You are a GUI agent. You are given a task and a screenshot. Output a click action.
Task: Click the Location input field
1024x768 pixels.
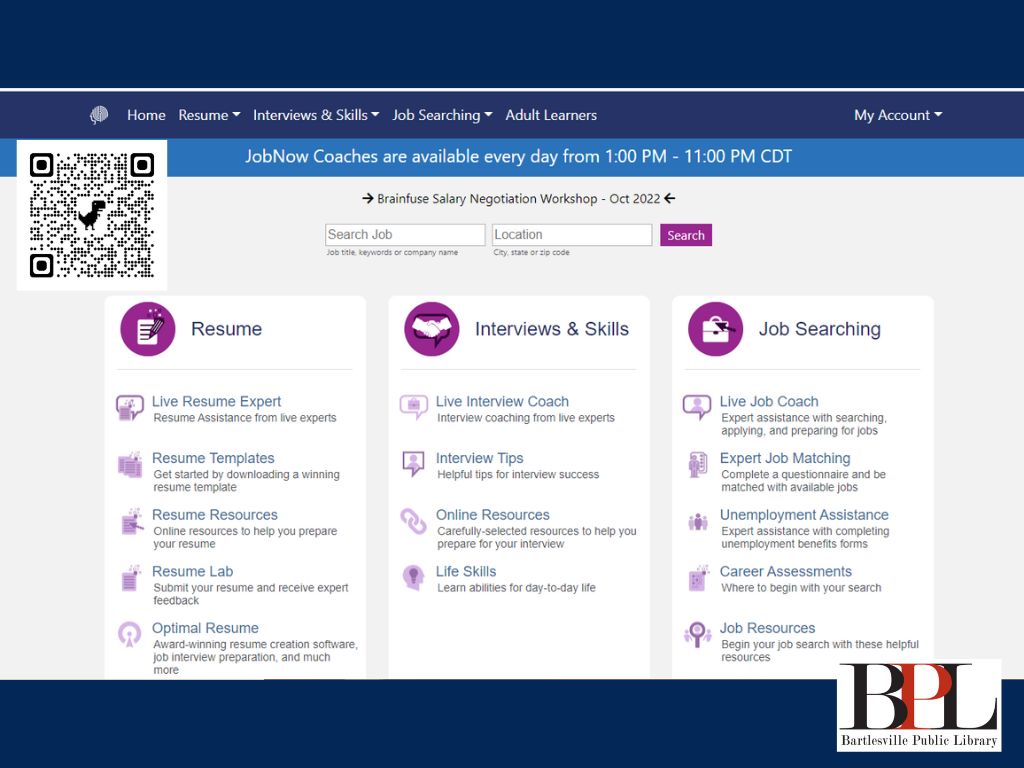click(572, 235)
